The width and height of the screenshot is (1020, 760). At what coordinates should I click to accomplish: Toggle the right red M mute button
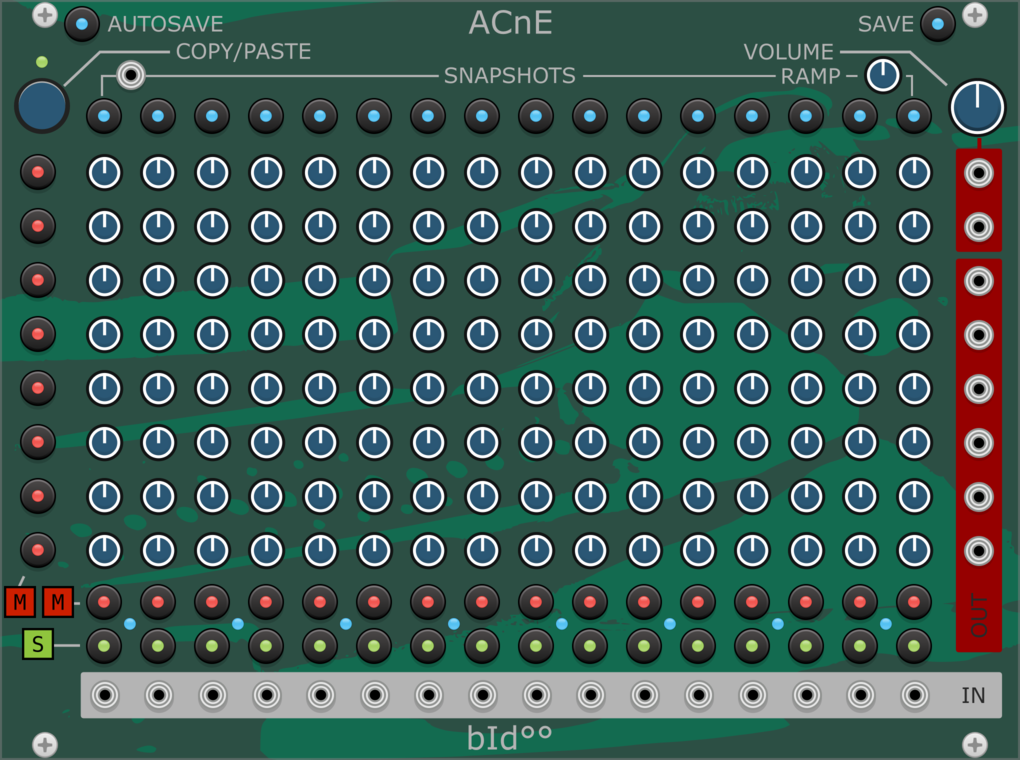click(58, 602)
